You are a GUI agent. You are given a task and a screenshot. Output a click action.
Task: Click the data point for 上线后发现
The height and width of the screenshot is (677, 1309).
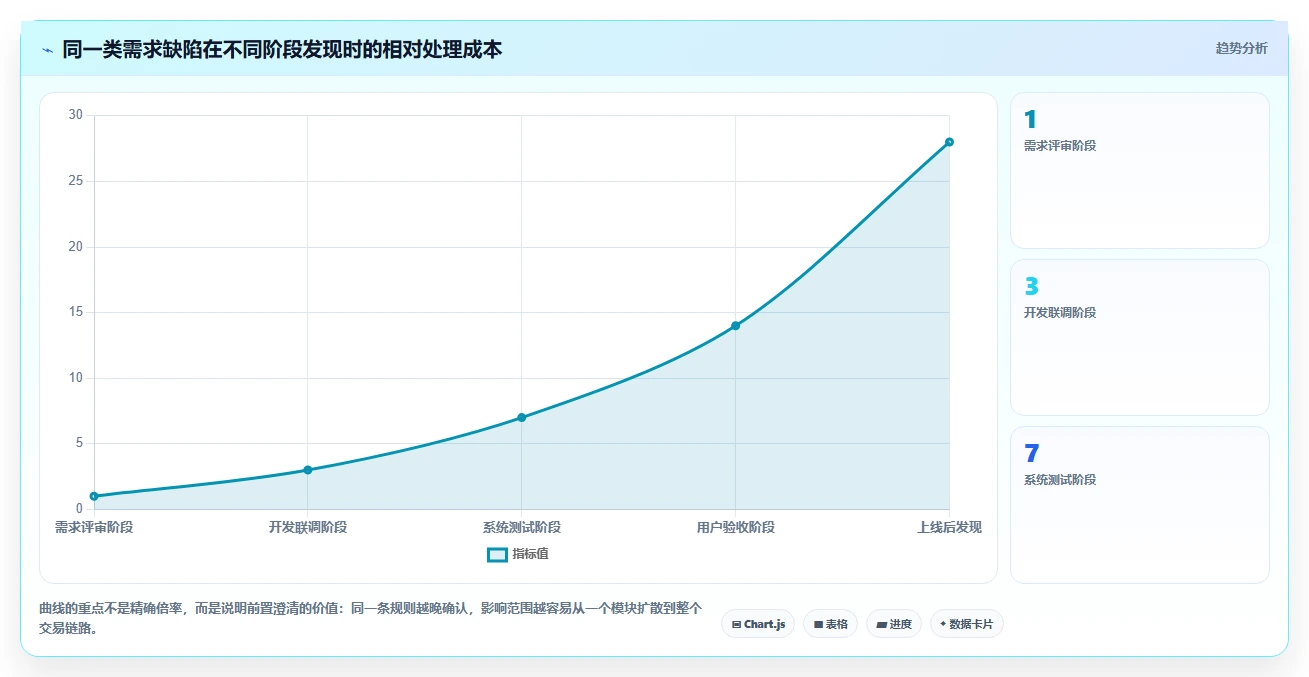pyautogui.click(x=949, y=142)
